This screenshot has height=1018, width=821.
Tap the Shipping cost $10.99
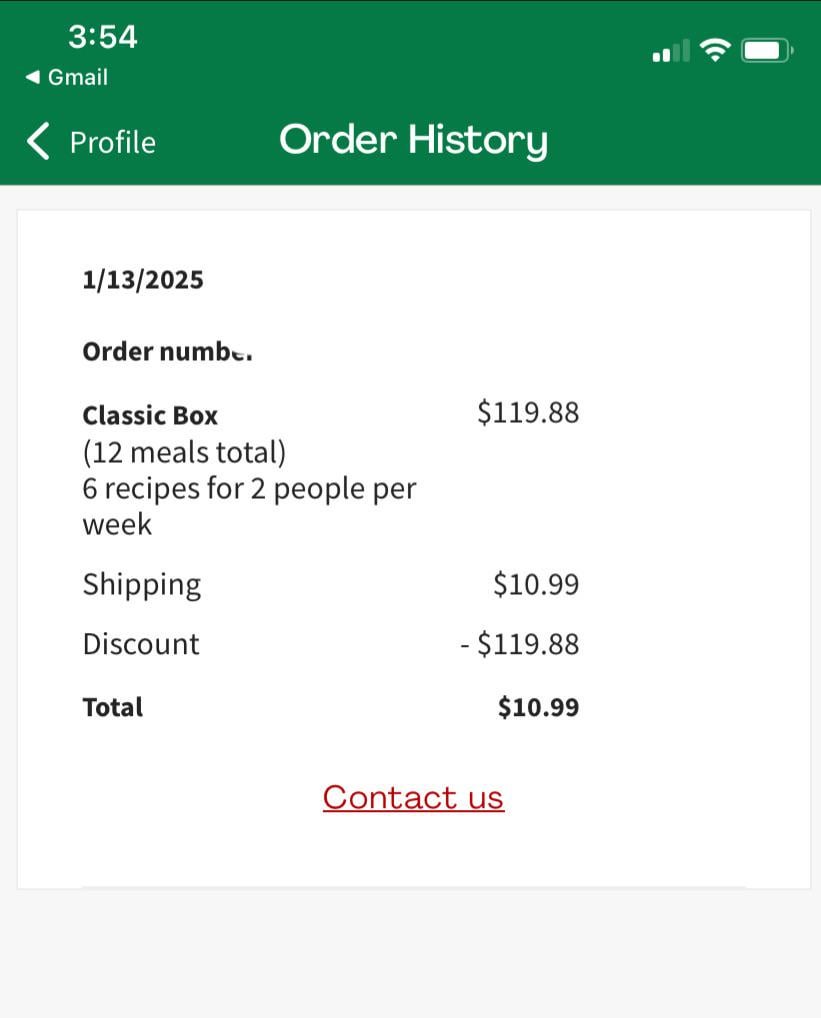536,584
